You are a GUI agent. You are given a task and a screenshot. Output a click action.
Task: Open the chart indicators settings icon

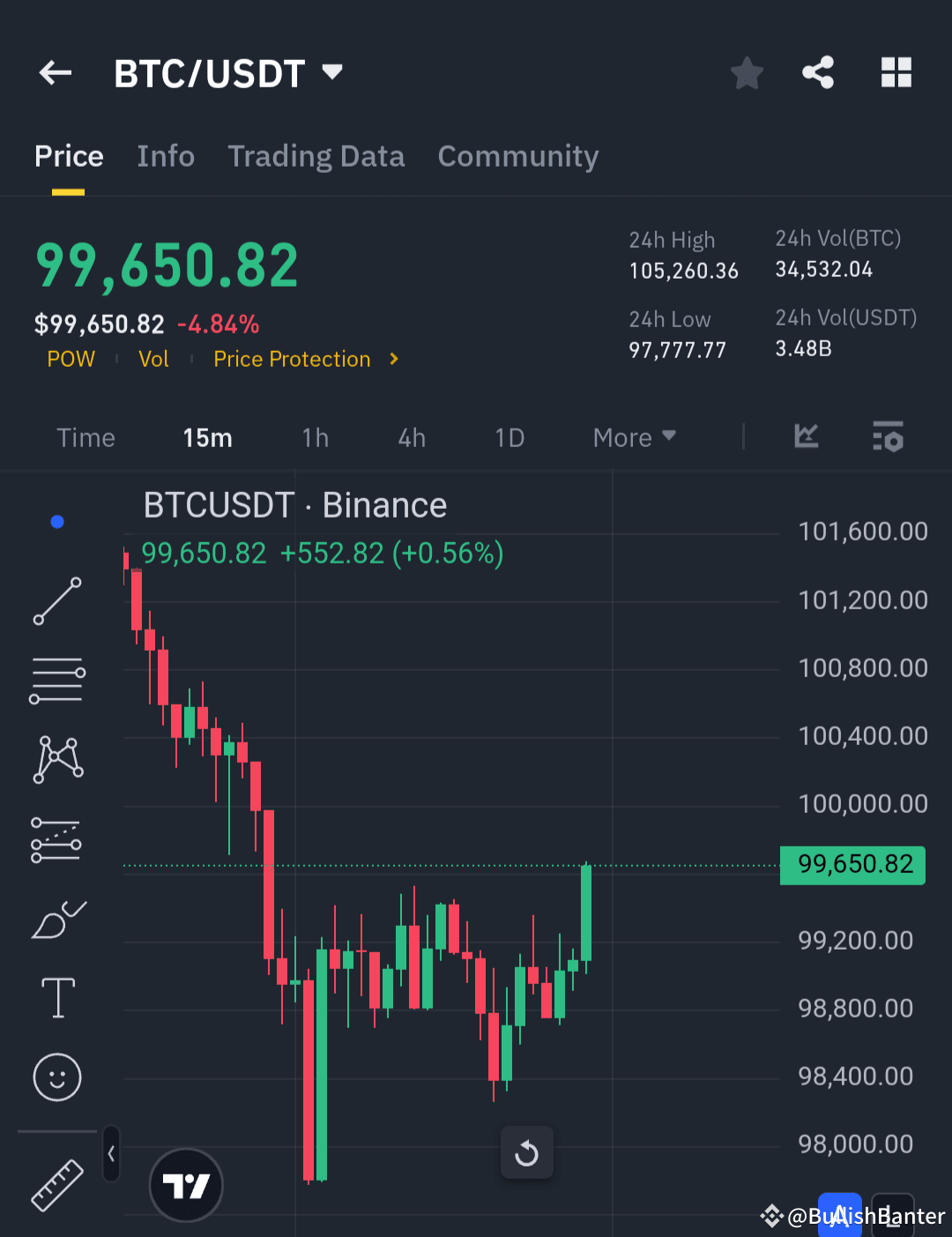(x=888, y=436)
